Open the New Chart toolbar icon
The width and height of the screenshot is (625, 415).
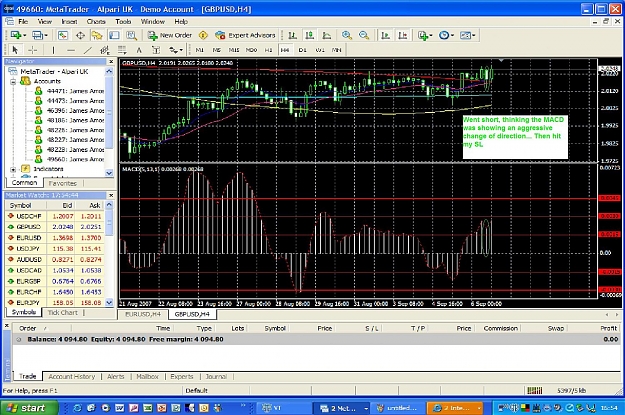[x=16, y=35]
